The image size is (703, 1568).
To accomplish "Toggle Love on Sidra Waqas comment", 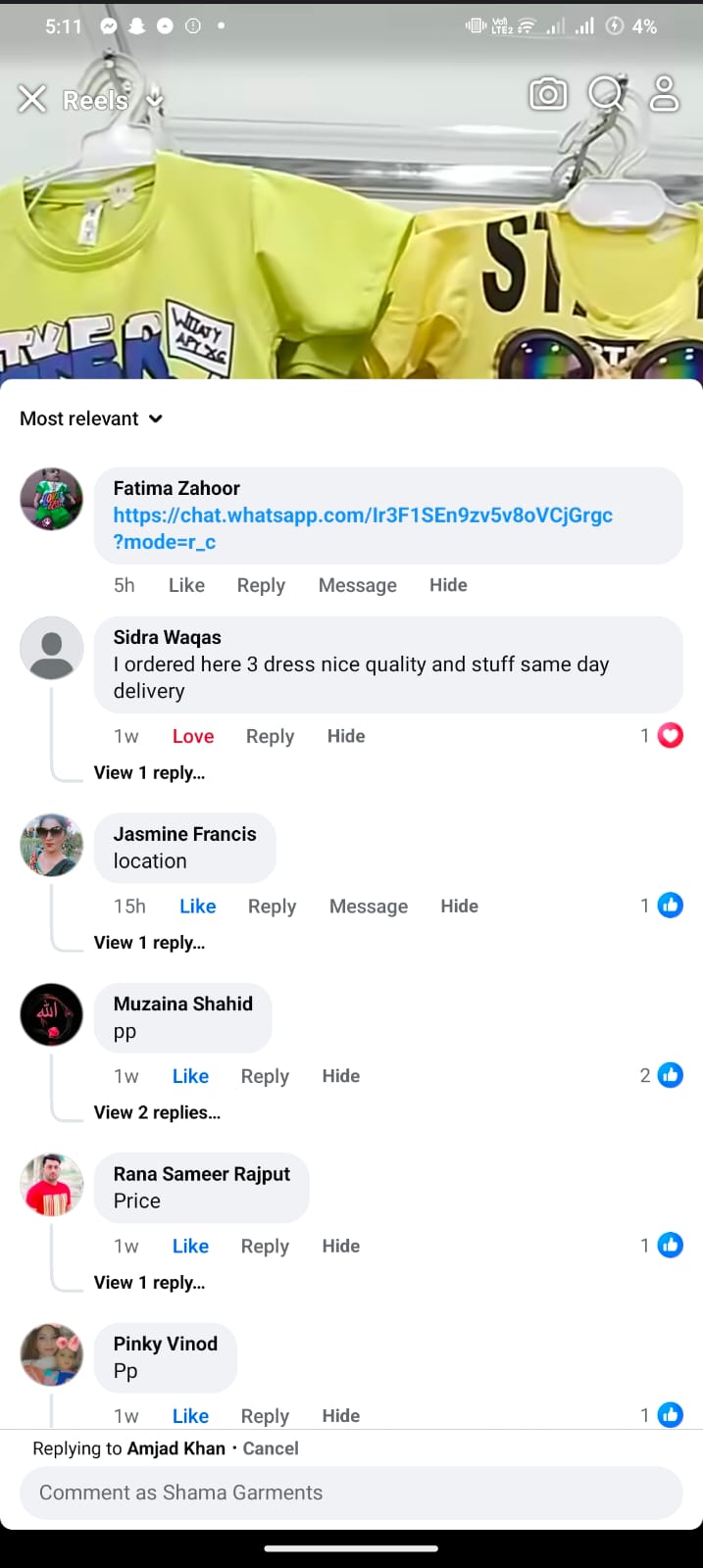I will coord(193,736).
